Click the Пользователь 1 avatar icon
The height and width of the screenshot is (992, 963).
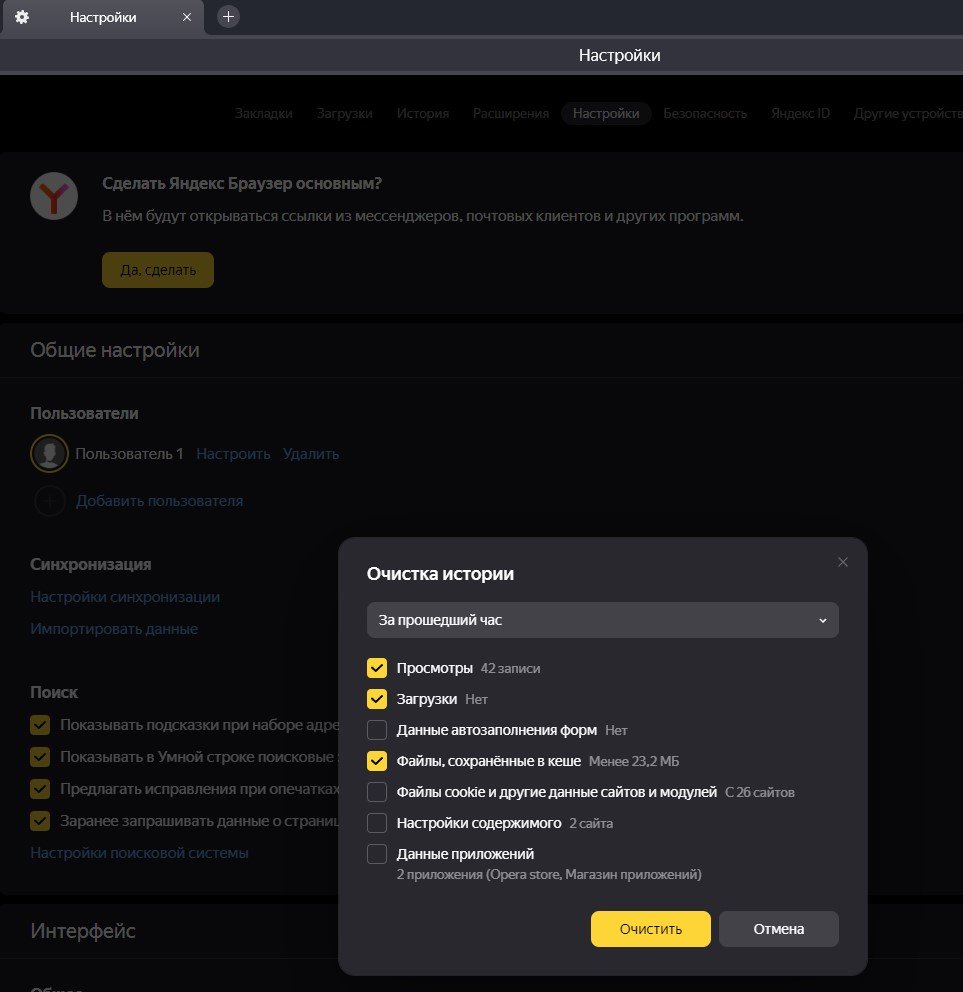pos(49,454)
